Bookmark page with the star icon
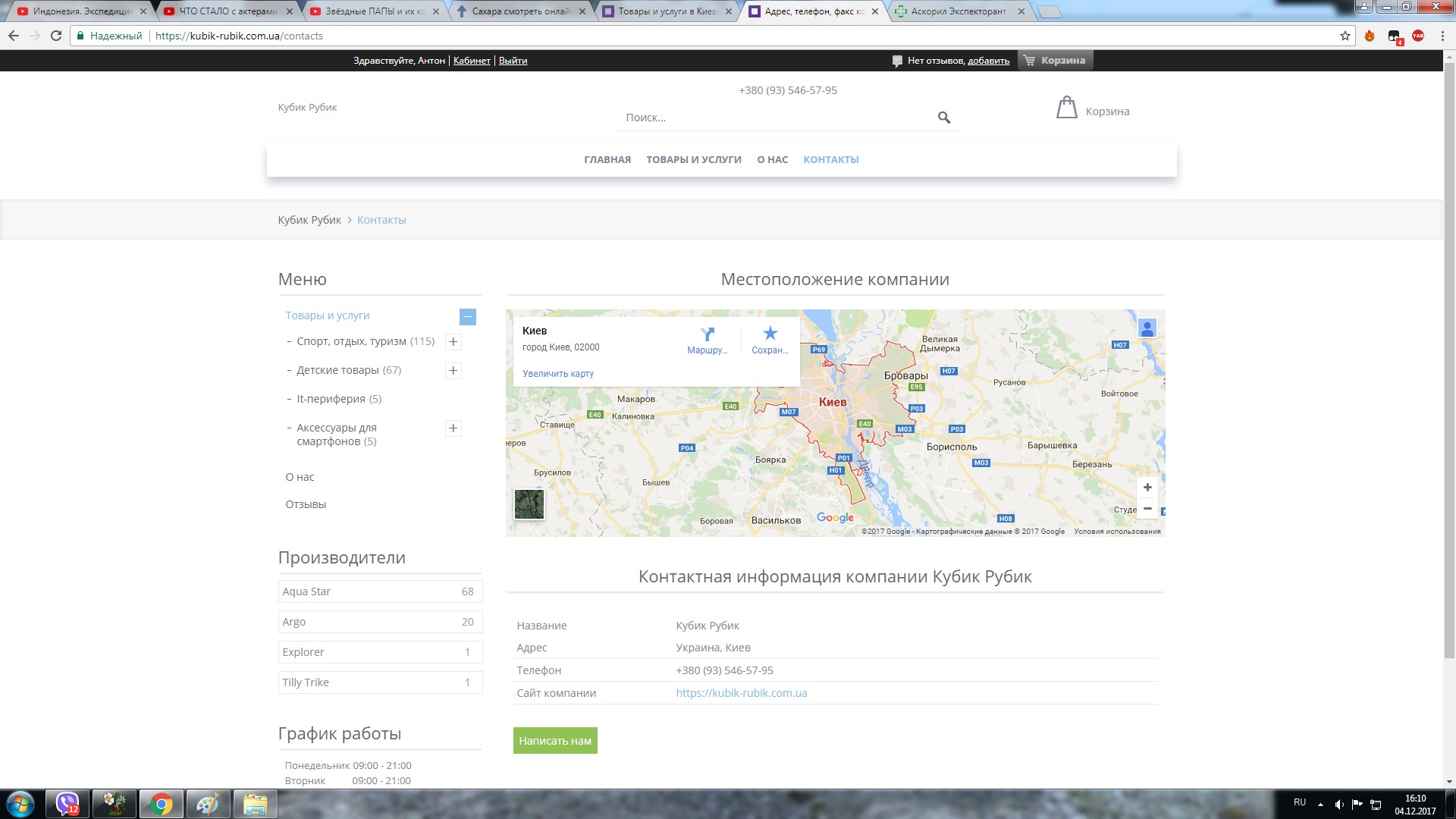Viewport: 1456px width, 819px height. tap(1345, 36)
